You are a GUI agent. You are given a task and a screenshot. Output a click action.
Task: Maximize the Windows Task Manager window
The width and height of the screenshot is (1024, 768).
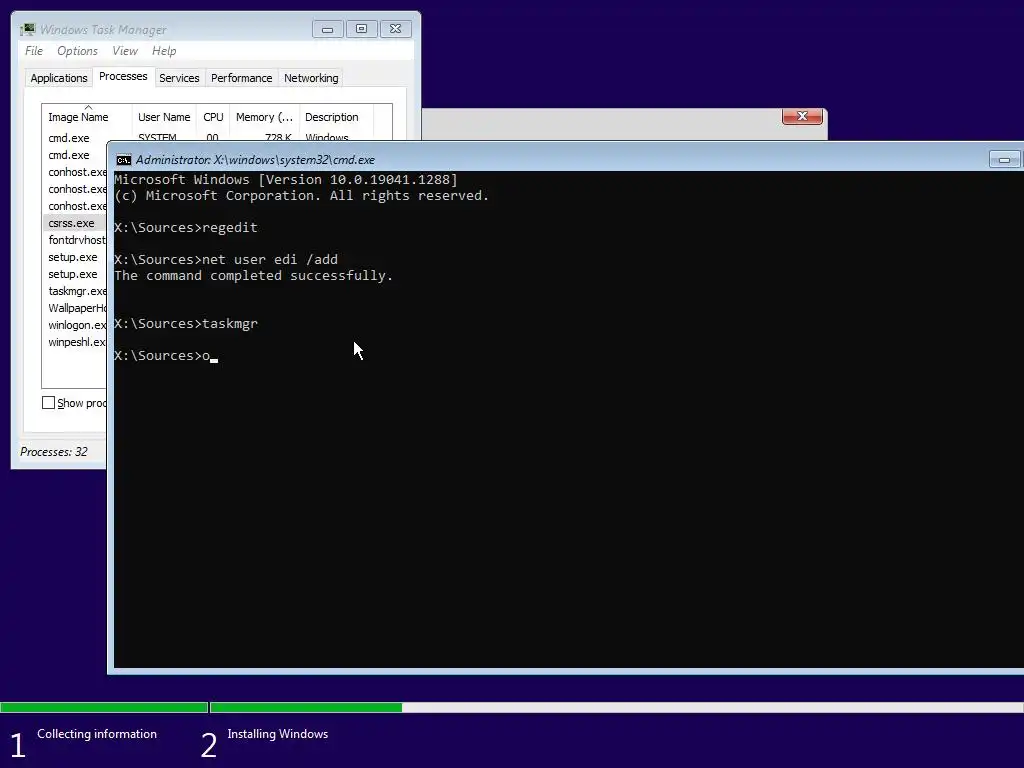coord(361,29)
